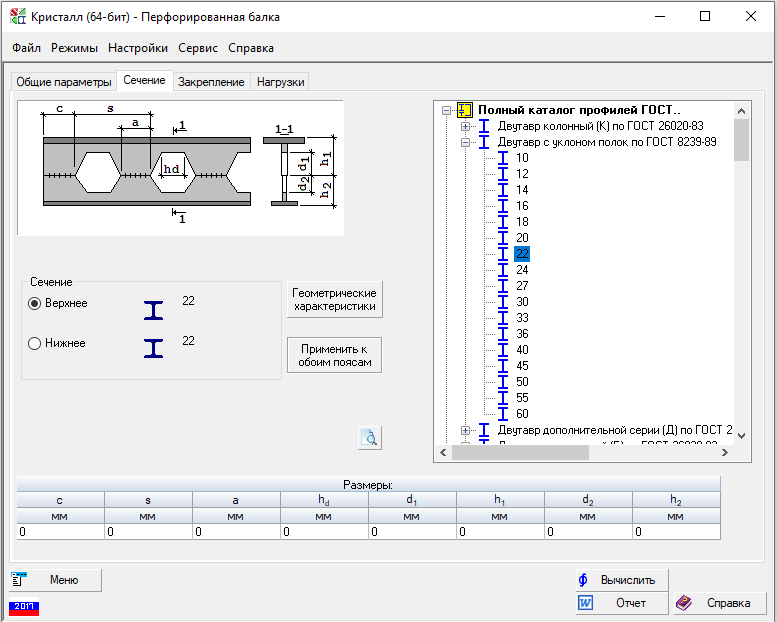Viewport: 777px width, 622px height.
Task: Expand Двутавр дополнительной серии (Д) node
Action: click(465, 430)
